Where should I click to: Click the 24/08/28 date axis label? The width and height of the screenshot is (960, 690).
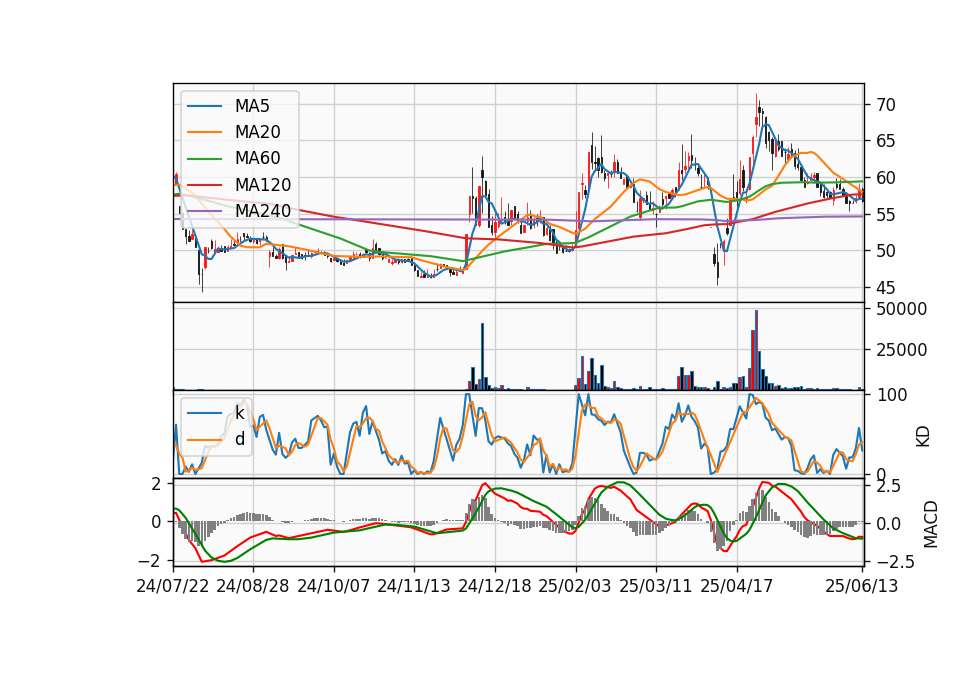tap(253, 586)
